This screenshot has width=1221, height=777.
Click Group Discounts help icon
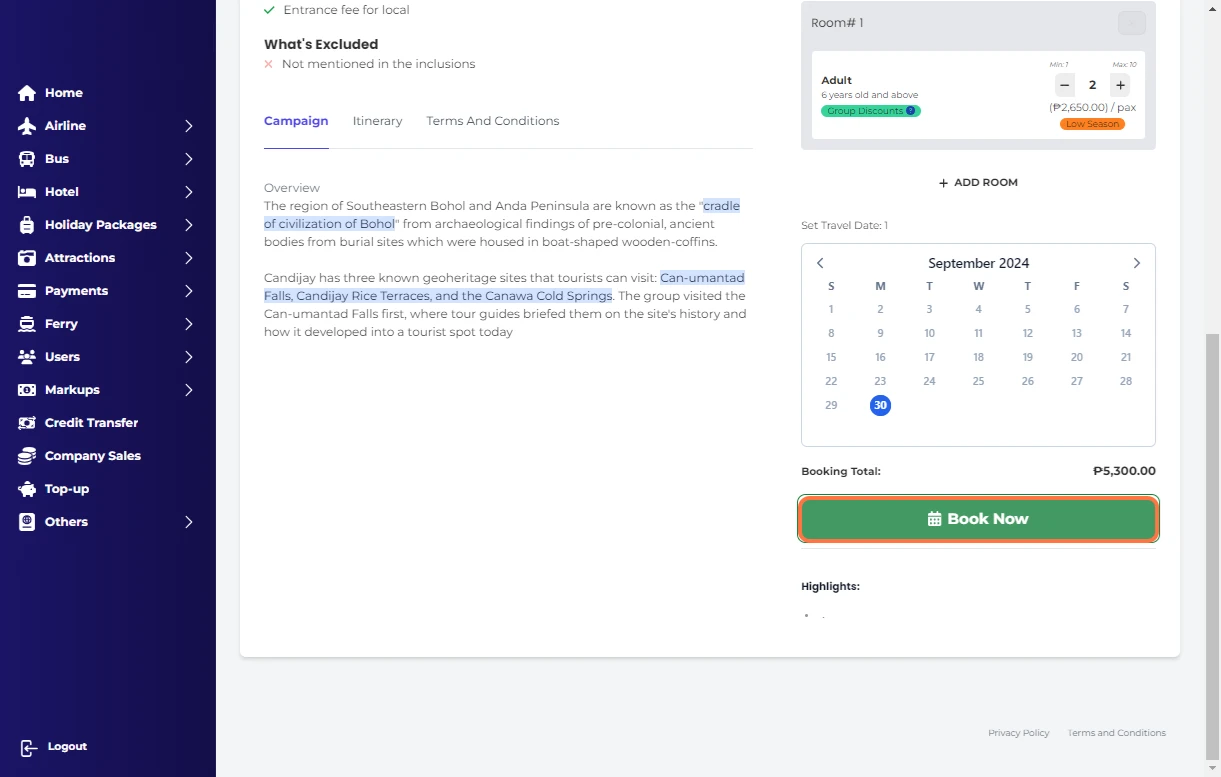[910, 111]
